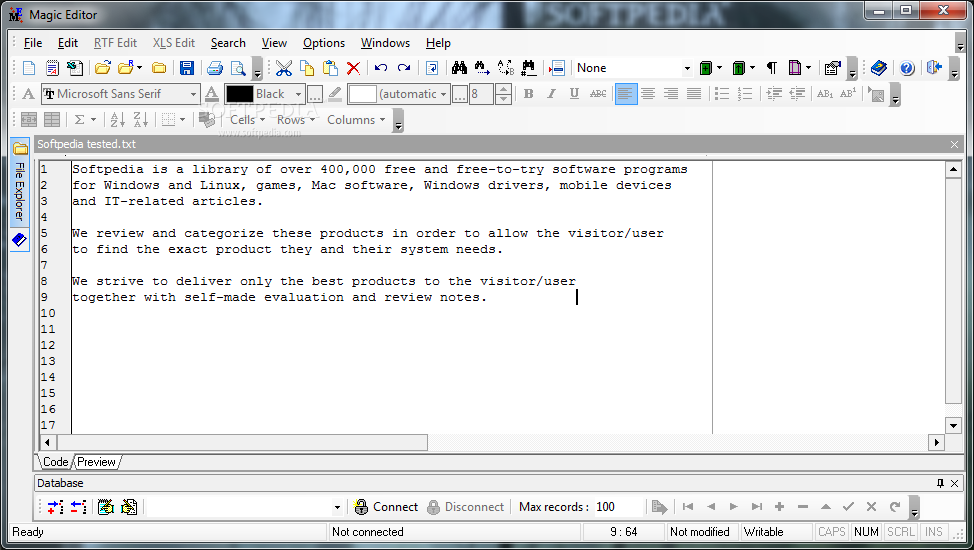Viewport: 974px width, 550px height.
Task: Open the File Explorer folder icon in sidebar
Action: (x=20, y=149)
